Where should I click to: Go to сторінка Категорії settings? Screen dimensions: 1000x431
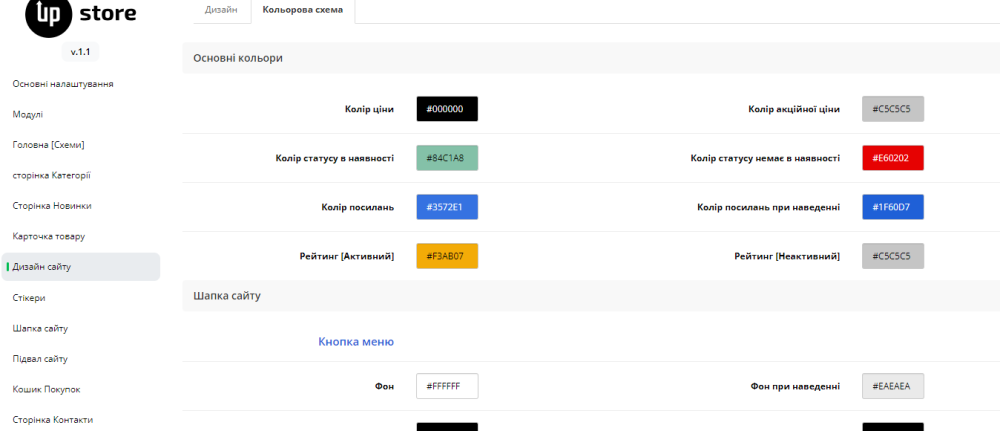tap(52, 175)
